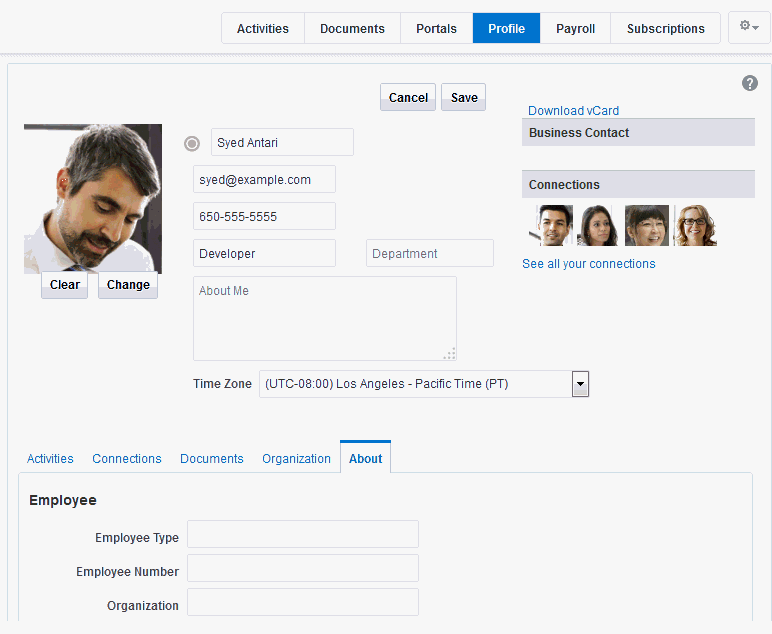Download the vCard link

(573, 111)
